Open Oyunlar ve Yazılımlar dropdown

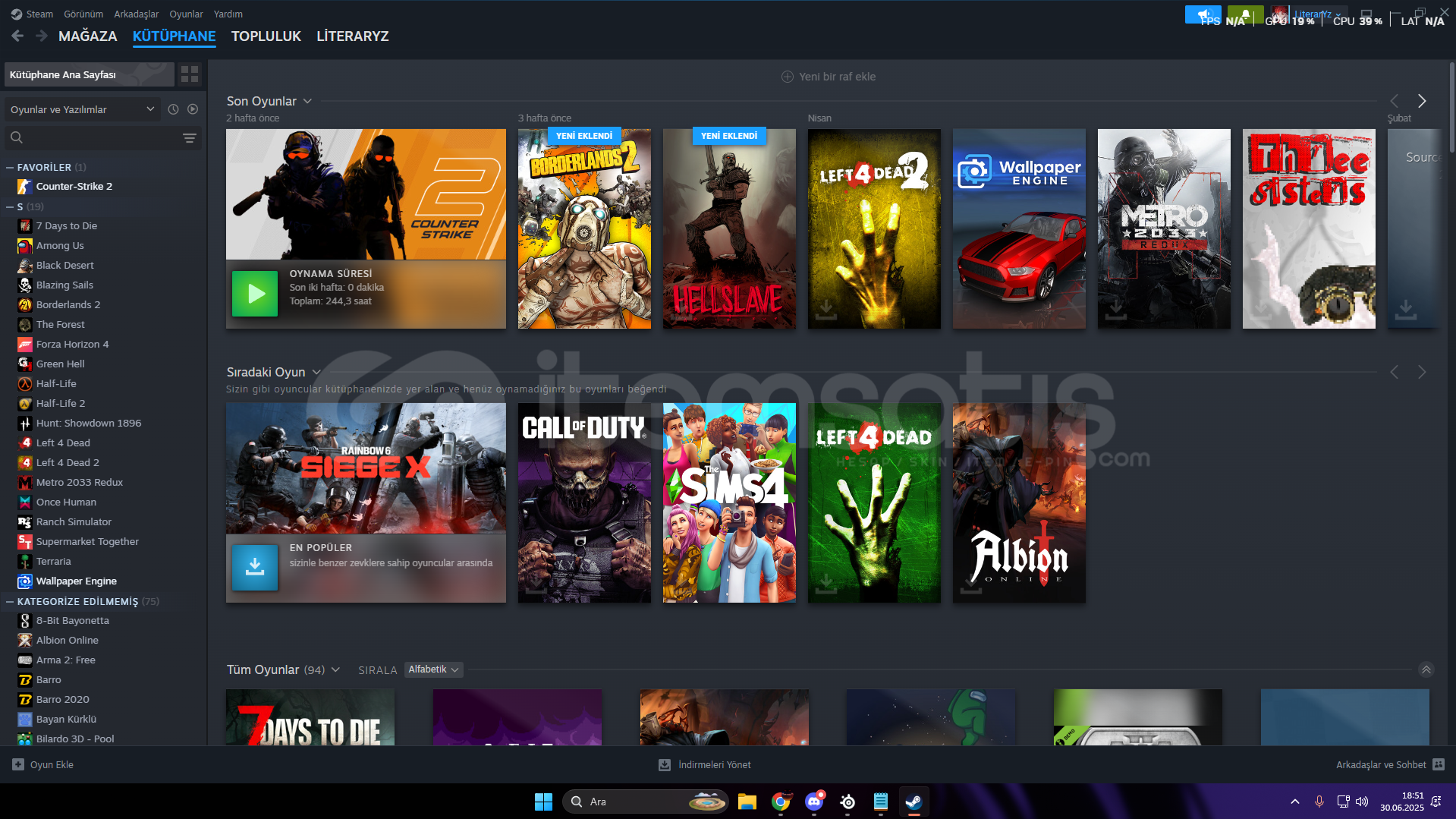[83, 109]
